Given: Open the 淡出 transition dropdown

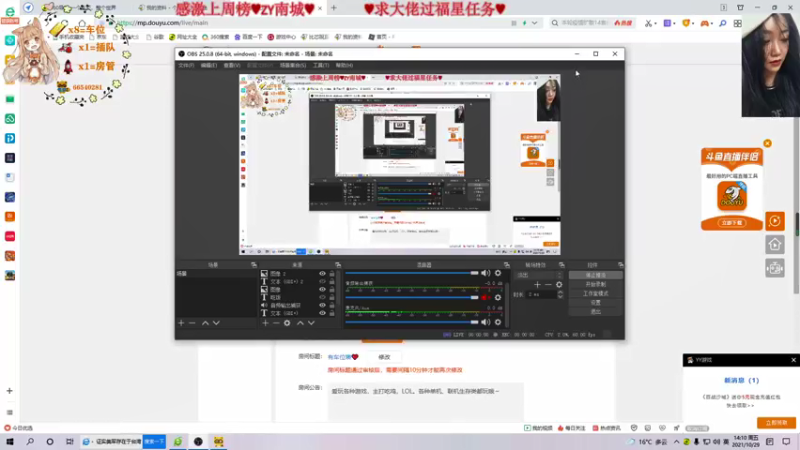Looking at the screenshot, I should tap(540, 275).
